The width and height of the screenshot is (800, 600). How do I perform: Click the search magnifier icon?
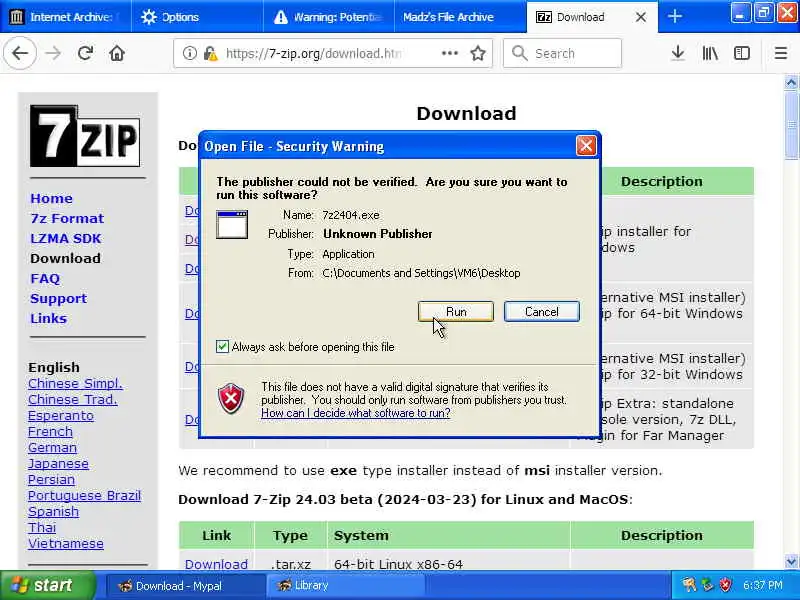coord(519,53)
